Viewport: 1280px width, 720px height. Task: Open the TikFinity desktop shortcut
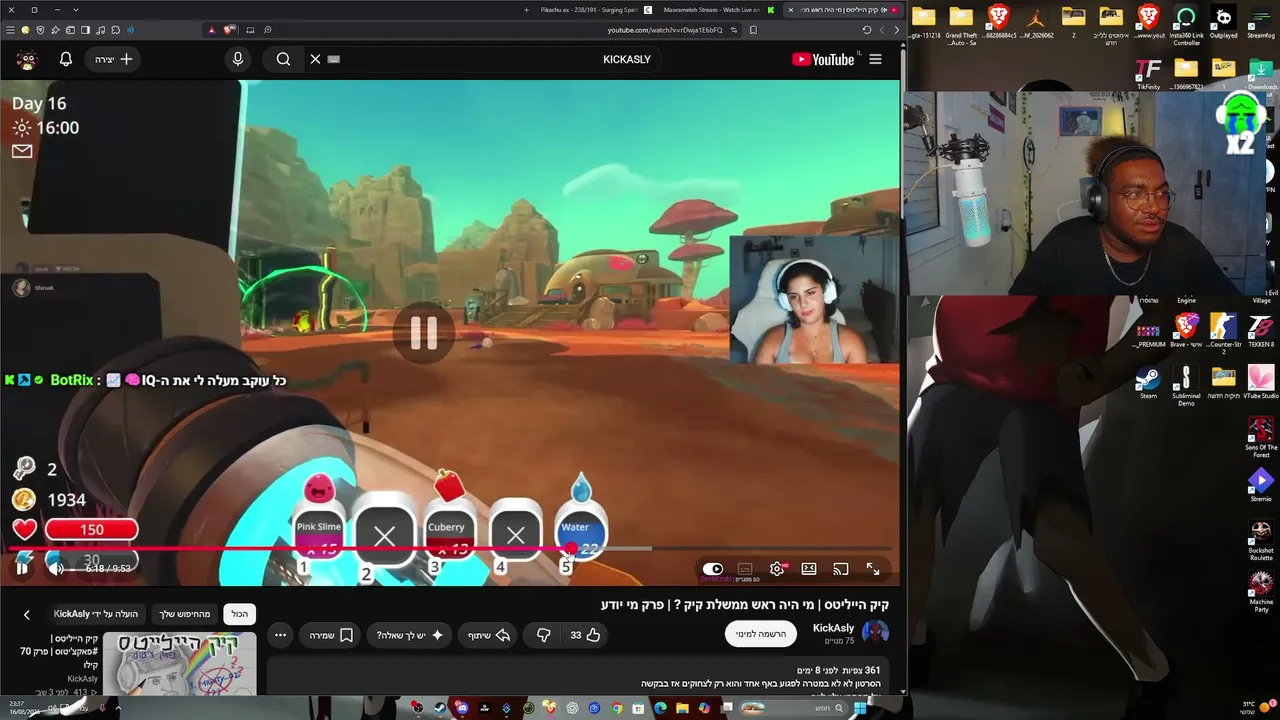click(1148, 74)
